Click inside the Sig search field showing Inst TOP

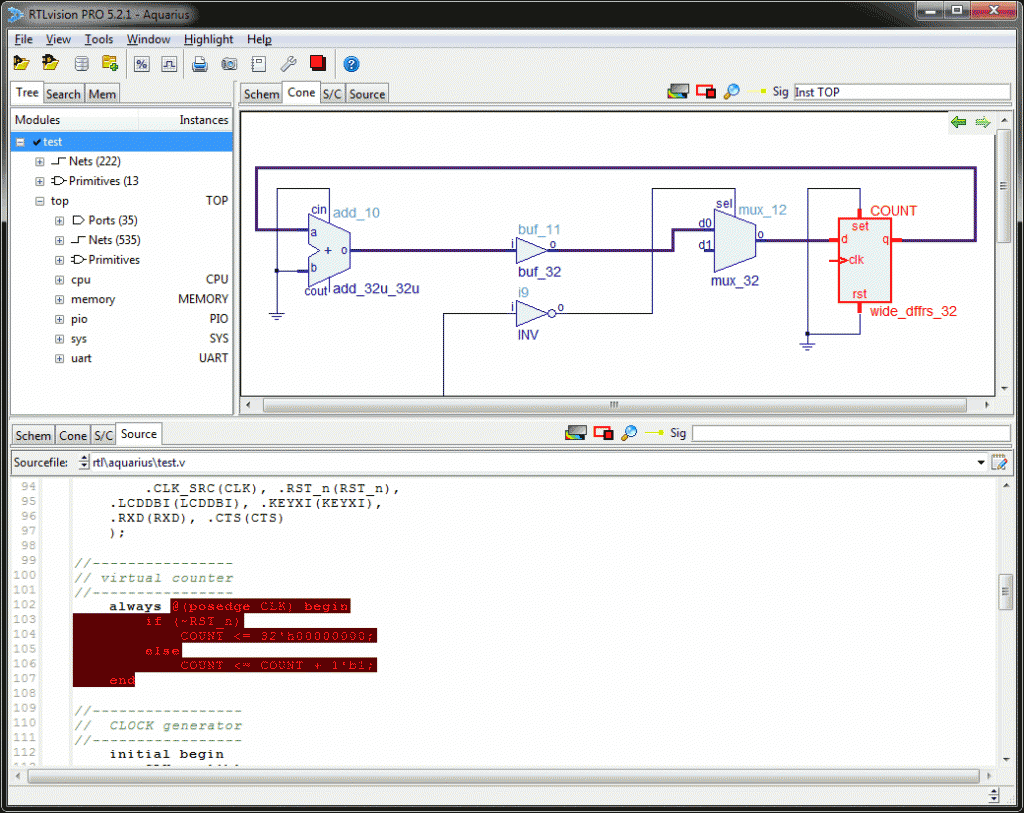[x=900, y=91]
